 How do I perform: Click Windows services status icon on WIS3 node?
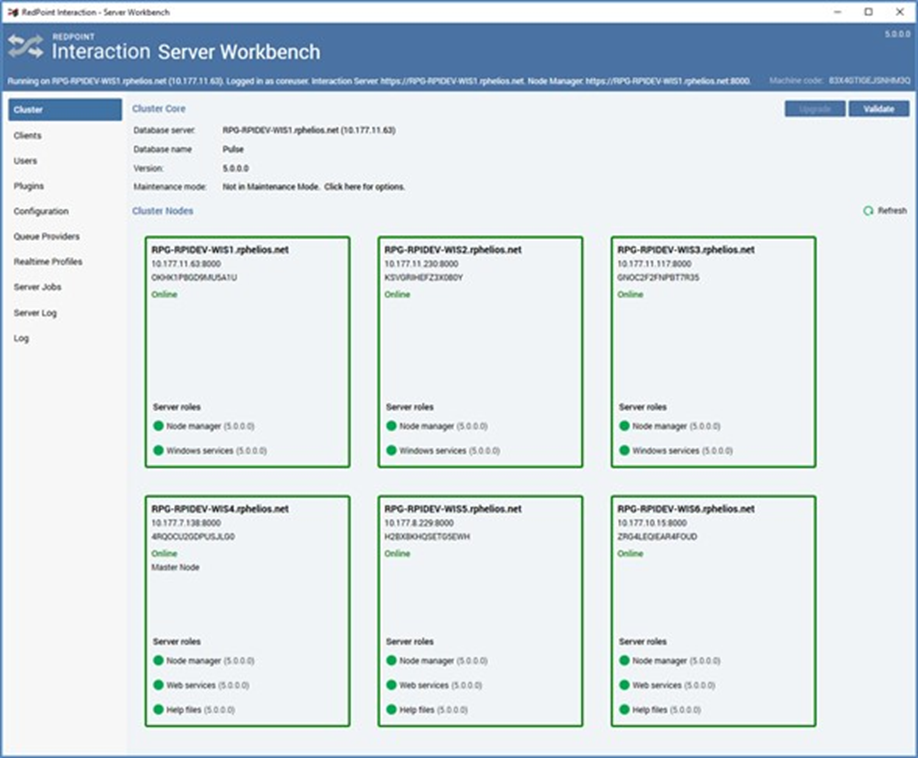(624, 451)
